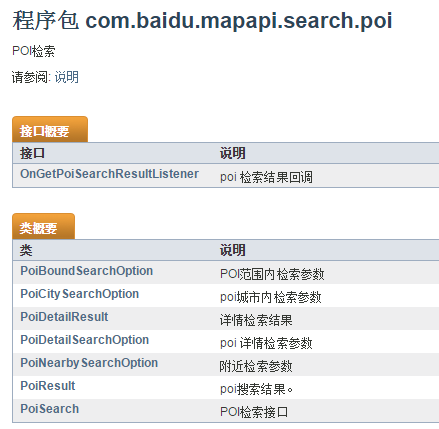The height and width of the screenshot is (429, 439).
Task: Click 说明 column header in 接口概要 table
Action: pos(232,153)
